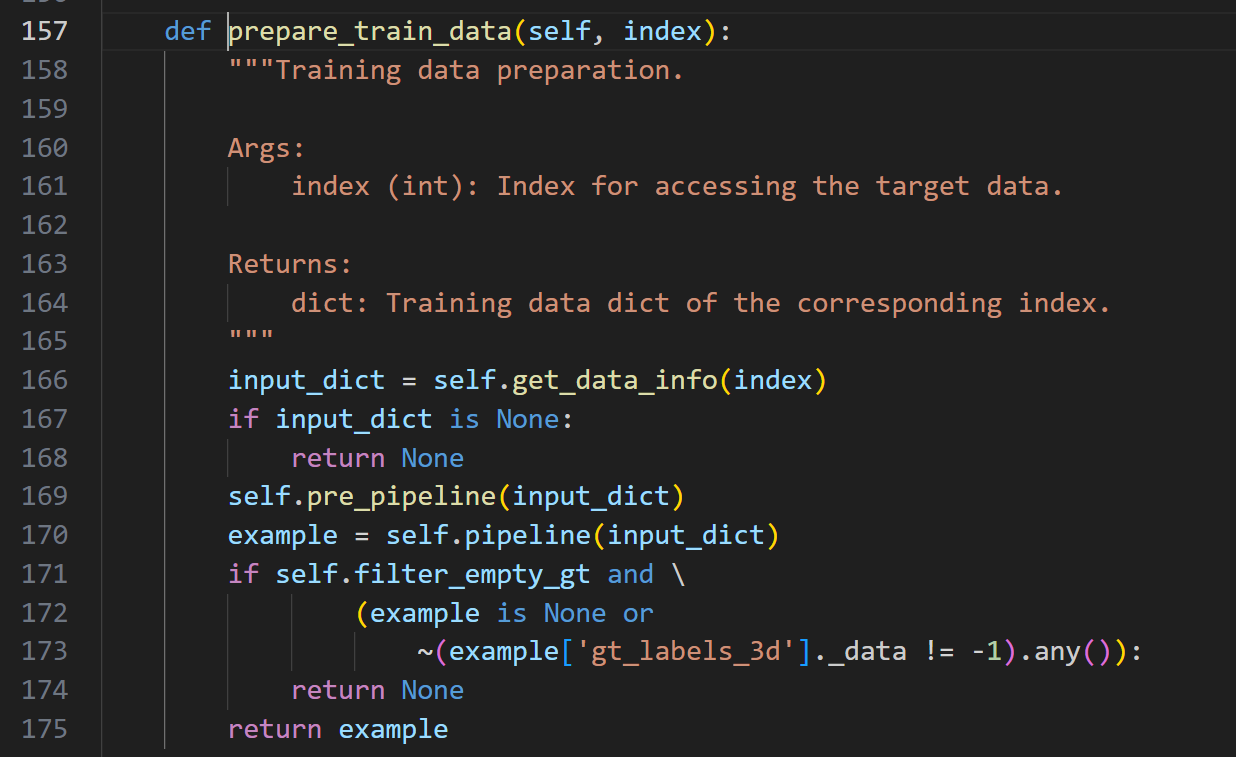Click return None on line 168

point(377,458)
